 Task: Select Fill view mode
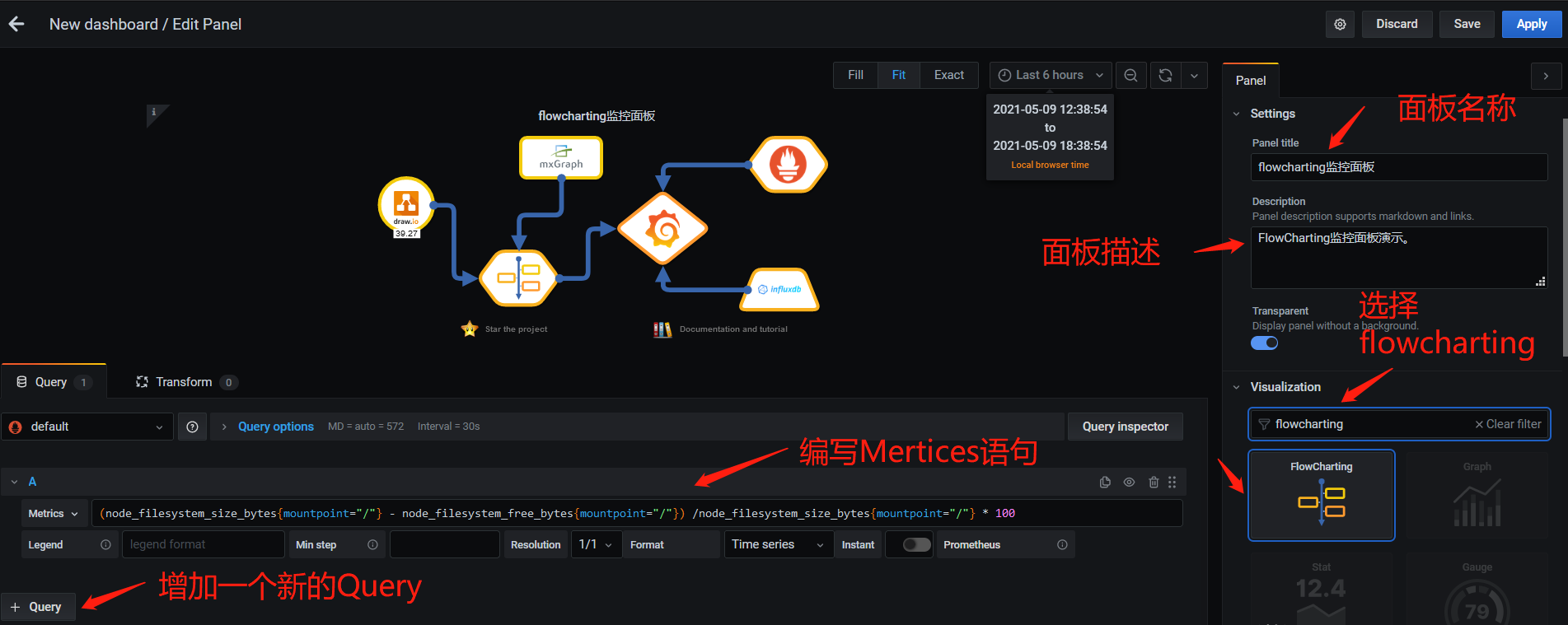tap(855, 75)
